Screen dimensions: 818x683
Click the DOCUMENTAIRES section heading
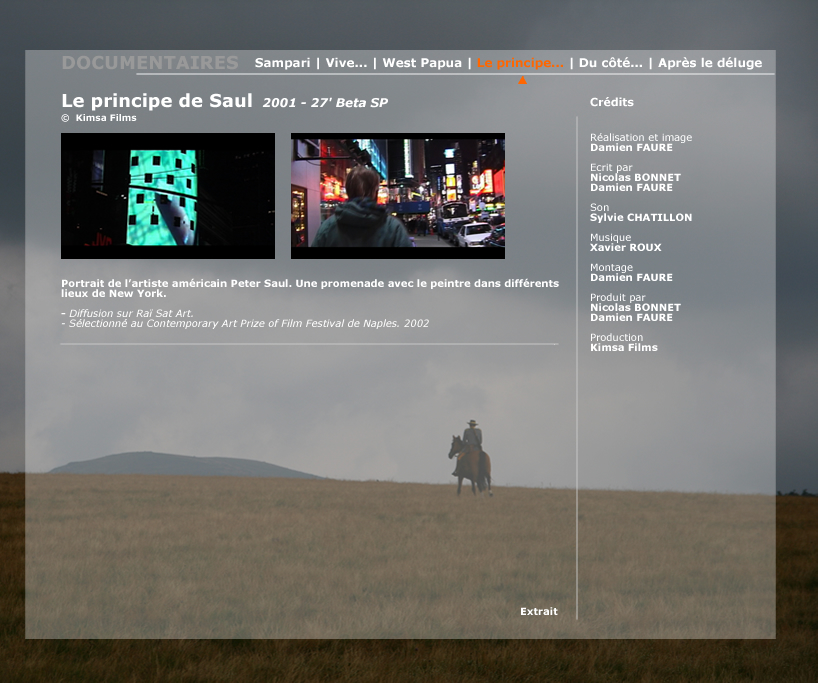pyautogui.click(x=150, y=63)
